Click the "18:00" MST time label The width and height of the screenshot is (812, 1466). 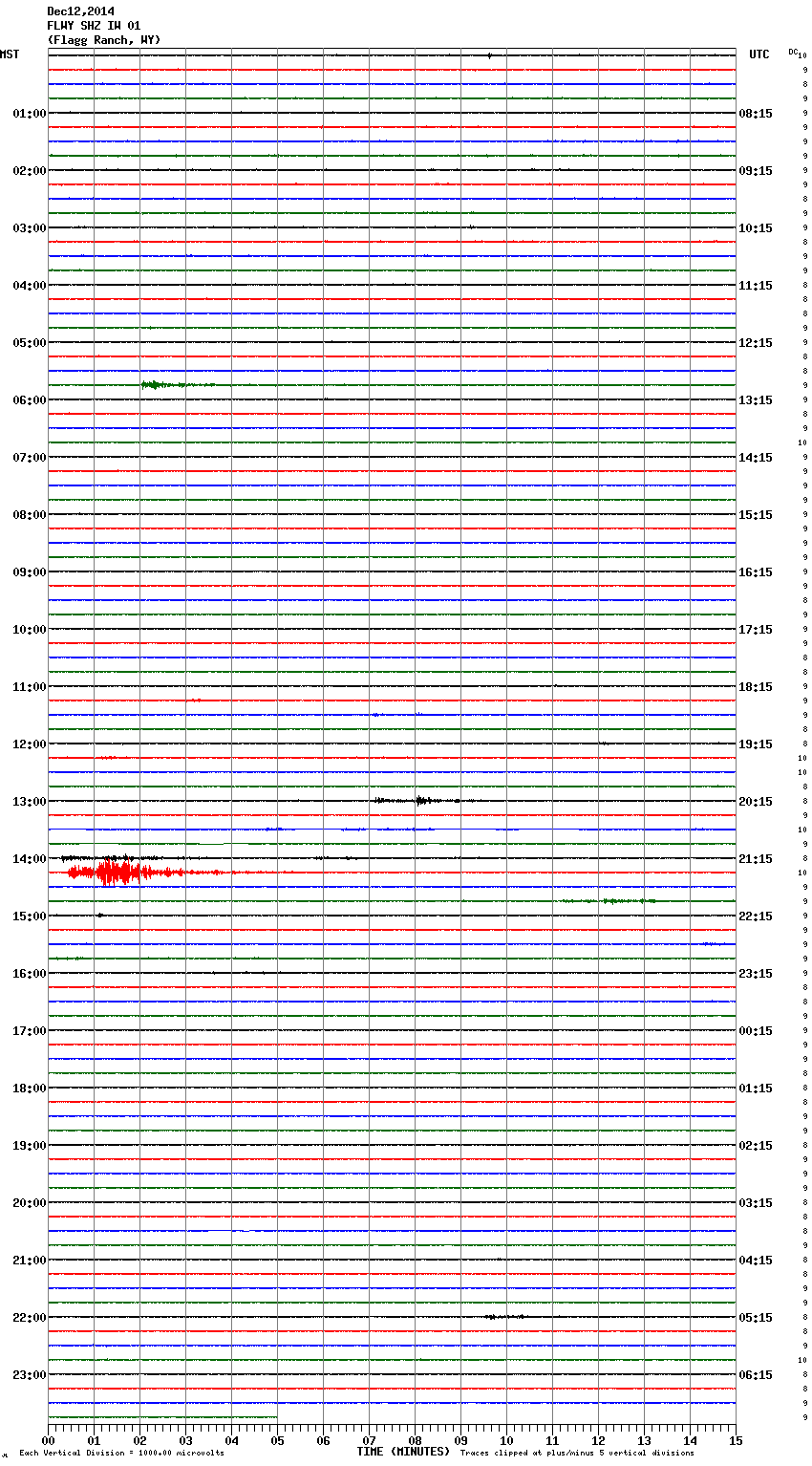pos(30,1089)
